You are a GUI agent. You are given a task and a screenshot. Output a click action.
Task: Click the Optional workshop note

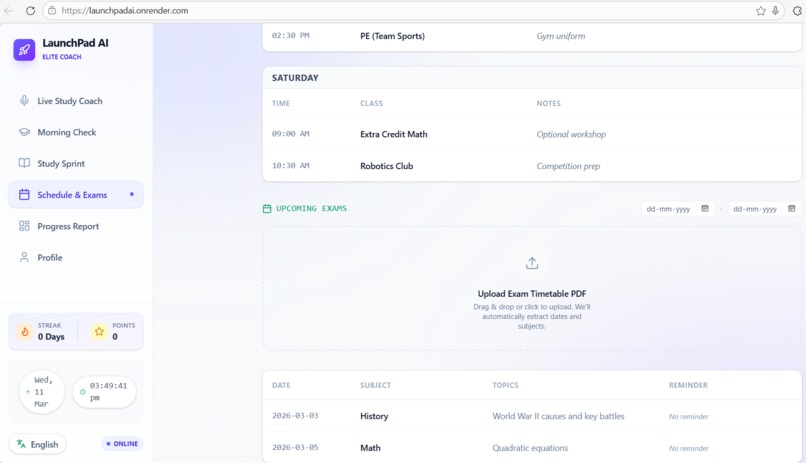[571, 134]
